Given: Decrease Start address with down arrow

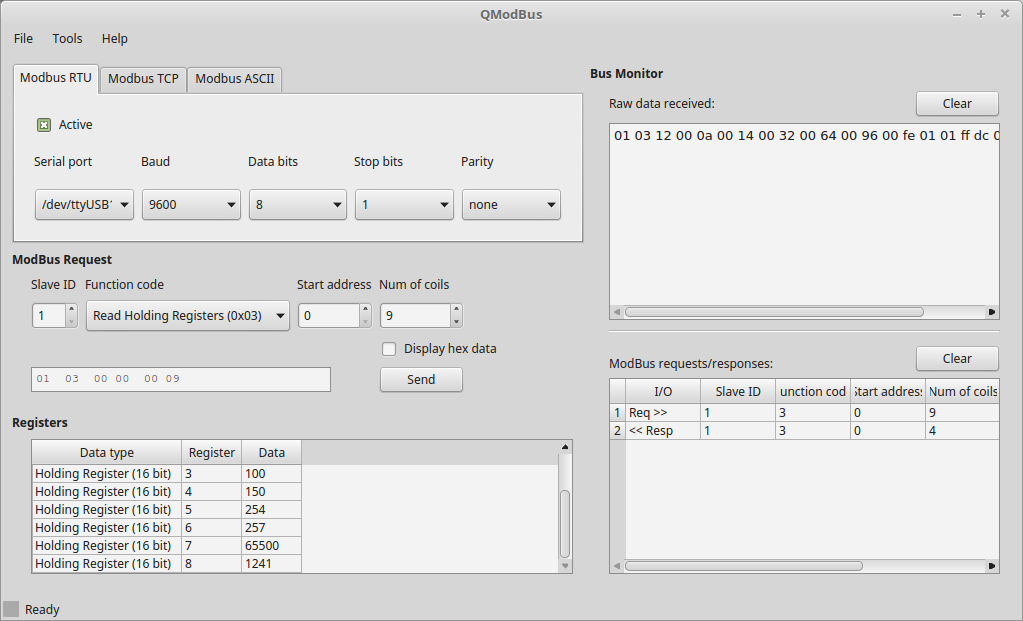Looking at the screenshot, I should pyautogui.click(x=366, y=322).
